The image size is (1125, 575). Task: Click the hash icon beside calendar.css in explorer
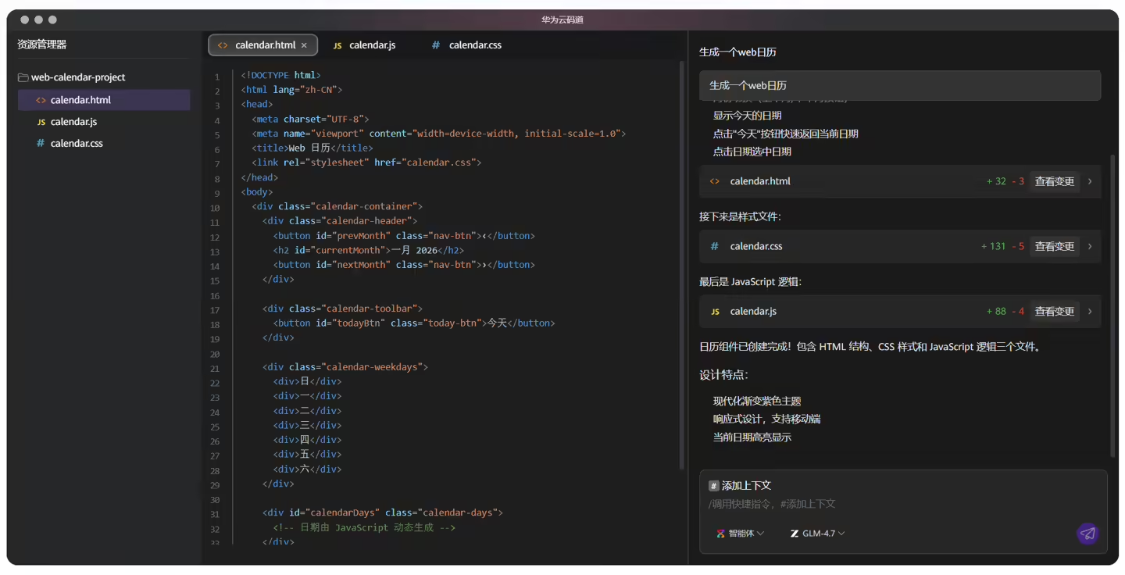pos(40,144)
